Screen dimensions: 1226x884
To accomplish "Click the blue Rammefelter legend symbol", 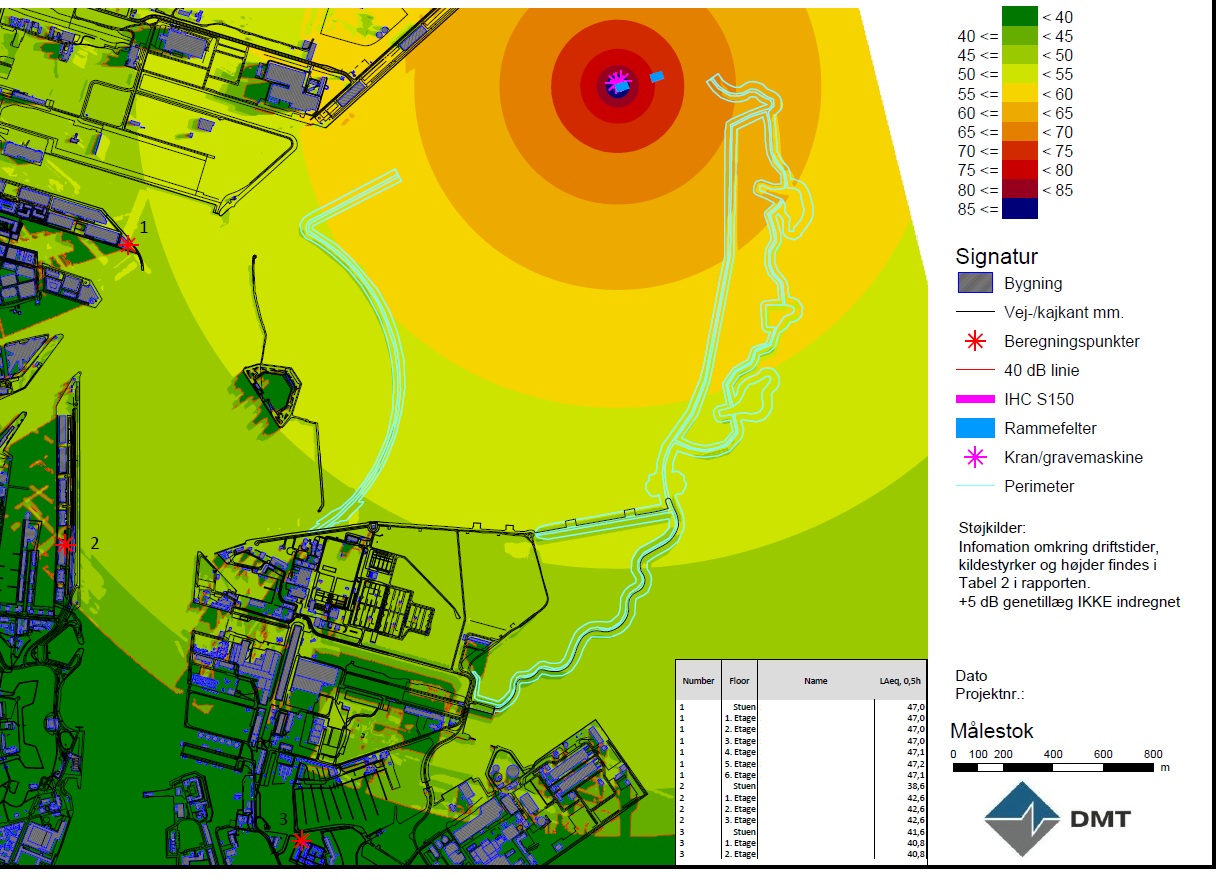I will tap(975, 428).
